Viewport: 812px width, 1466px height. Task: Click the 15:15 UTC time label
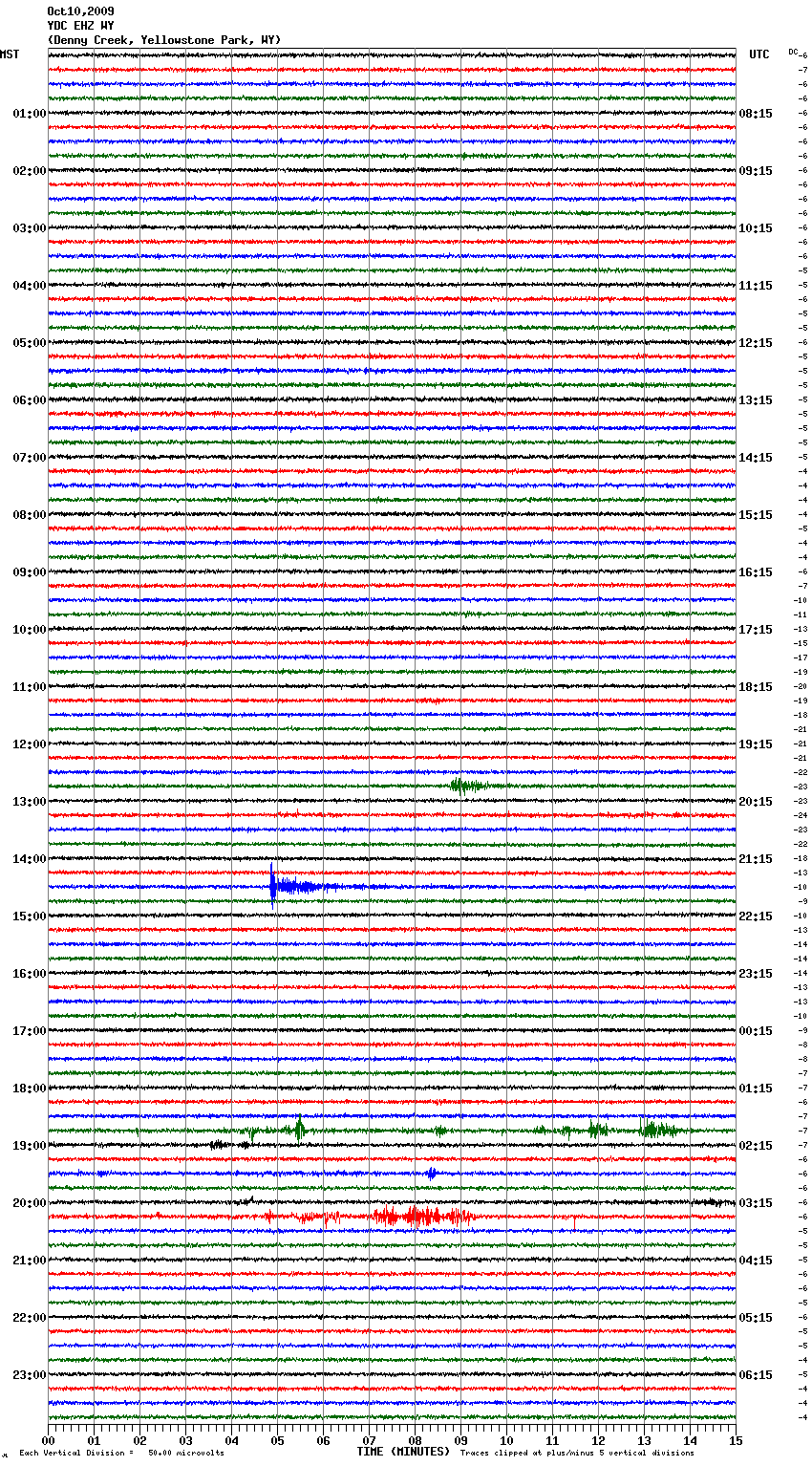click(x=756, y=515)
